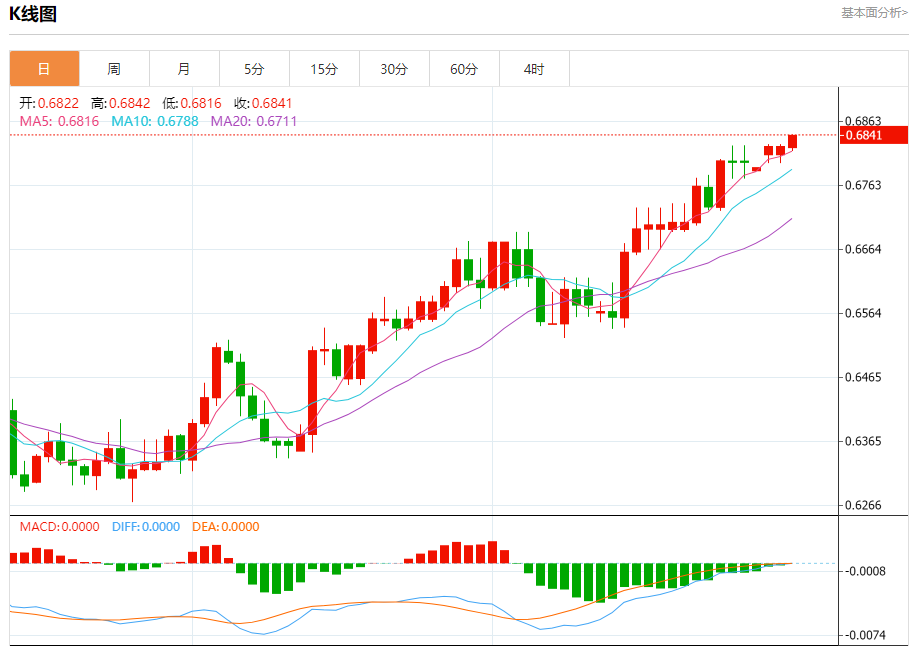Click the -0.0074 MACD axis label
This screenshot has width=920, height=646.
(865, 635)
